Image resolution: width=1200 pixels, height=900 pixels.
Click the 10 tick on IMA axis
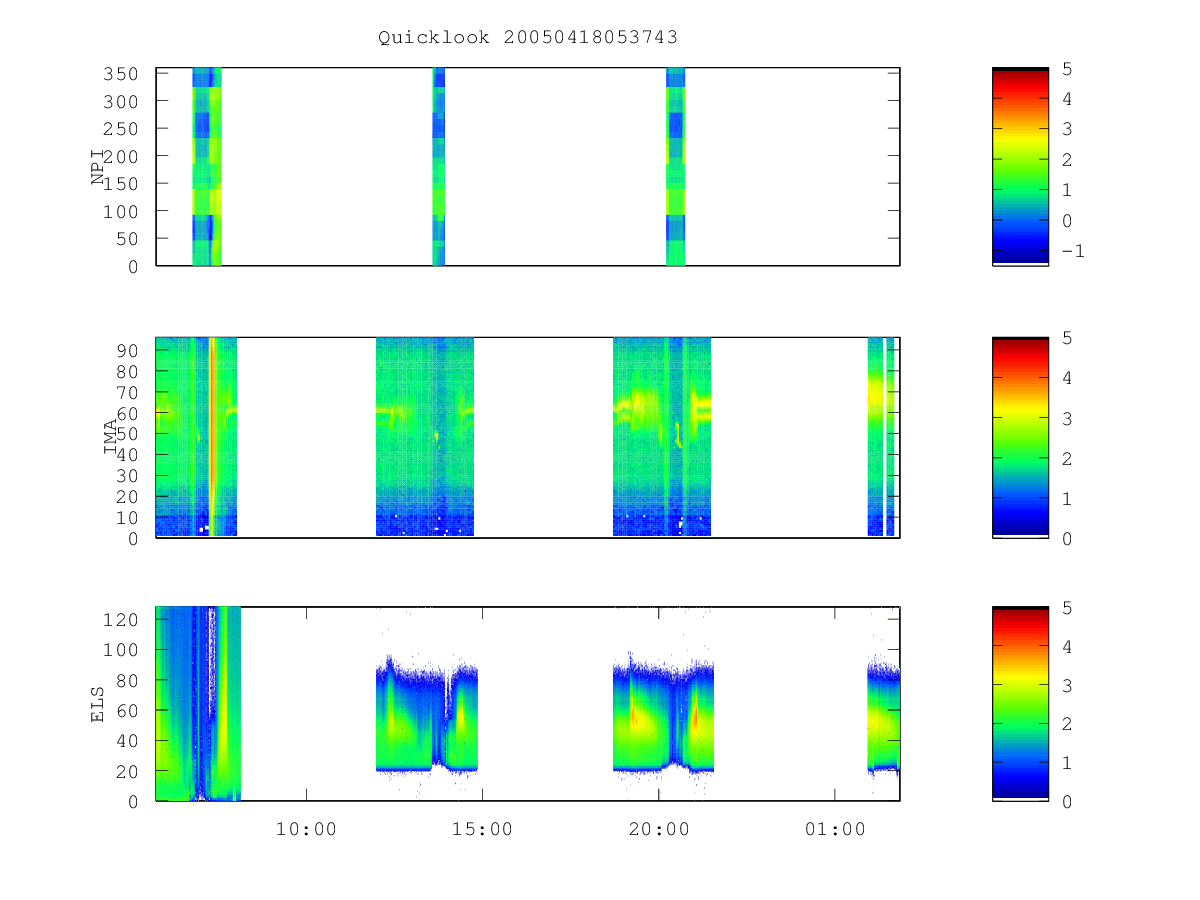[128, 517]
